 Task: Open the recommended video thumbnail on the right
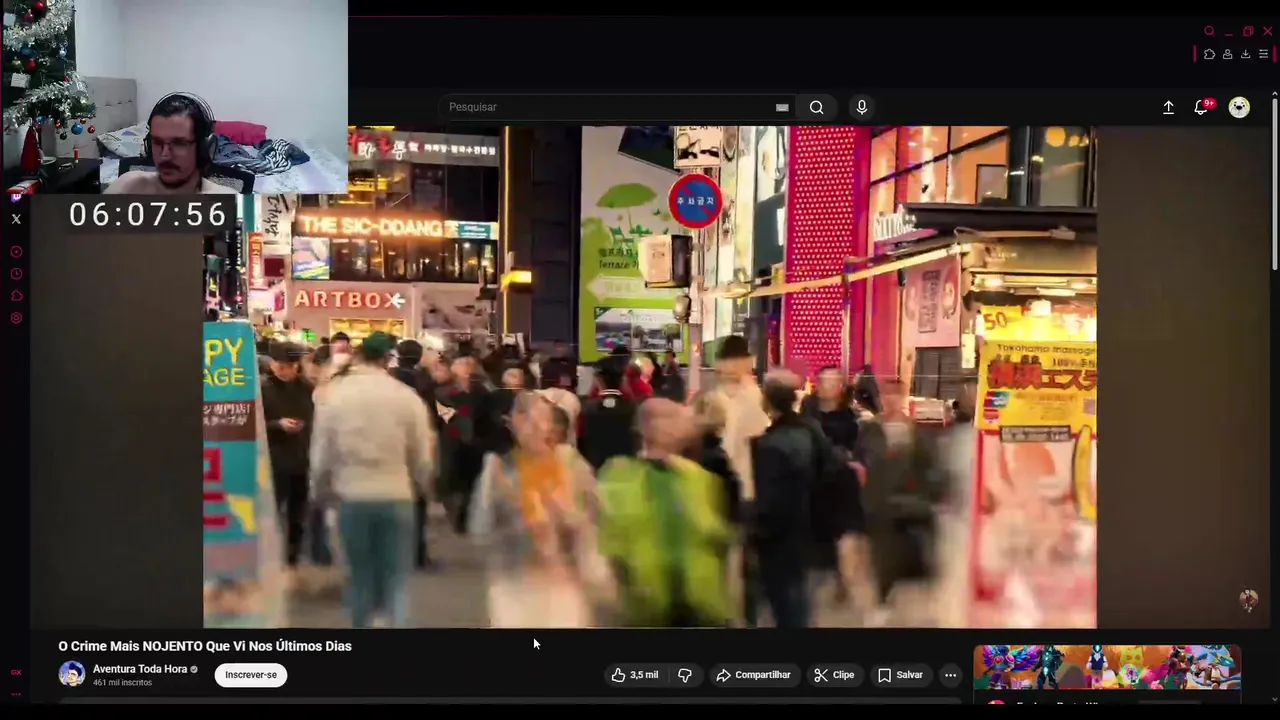click(1107, 668)
